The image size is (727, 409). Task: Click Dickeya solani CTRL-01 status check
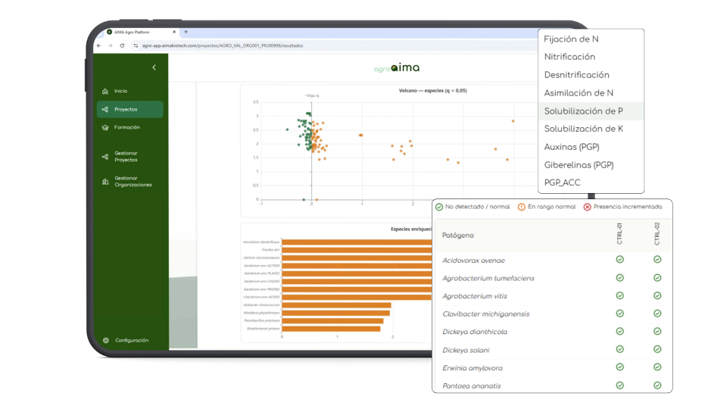620,350
